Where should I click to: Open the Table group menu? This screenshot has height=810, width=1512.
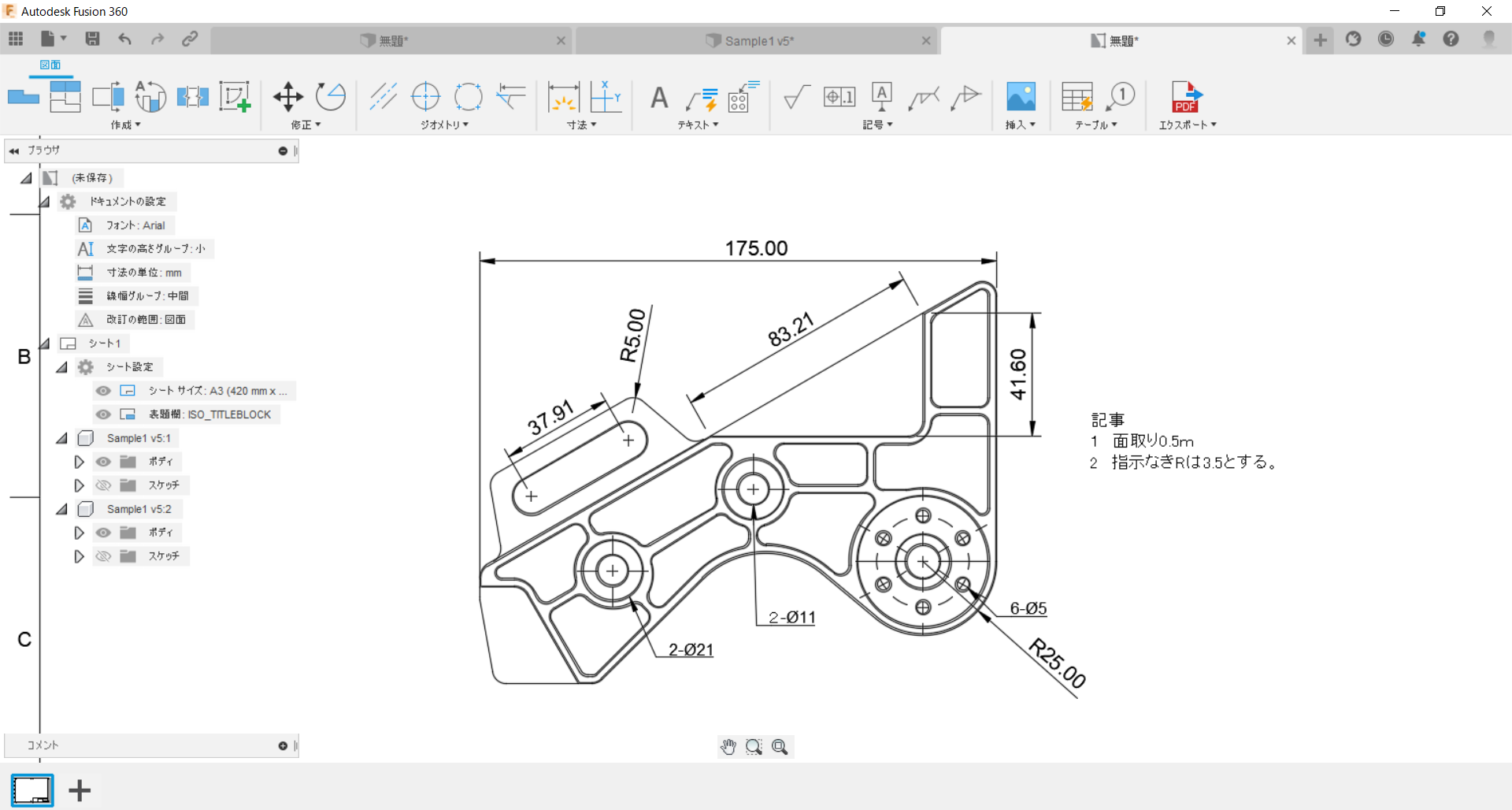(x=1096, y=125)
